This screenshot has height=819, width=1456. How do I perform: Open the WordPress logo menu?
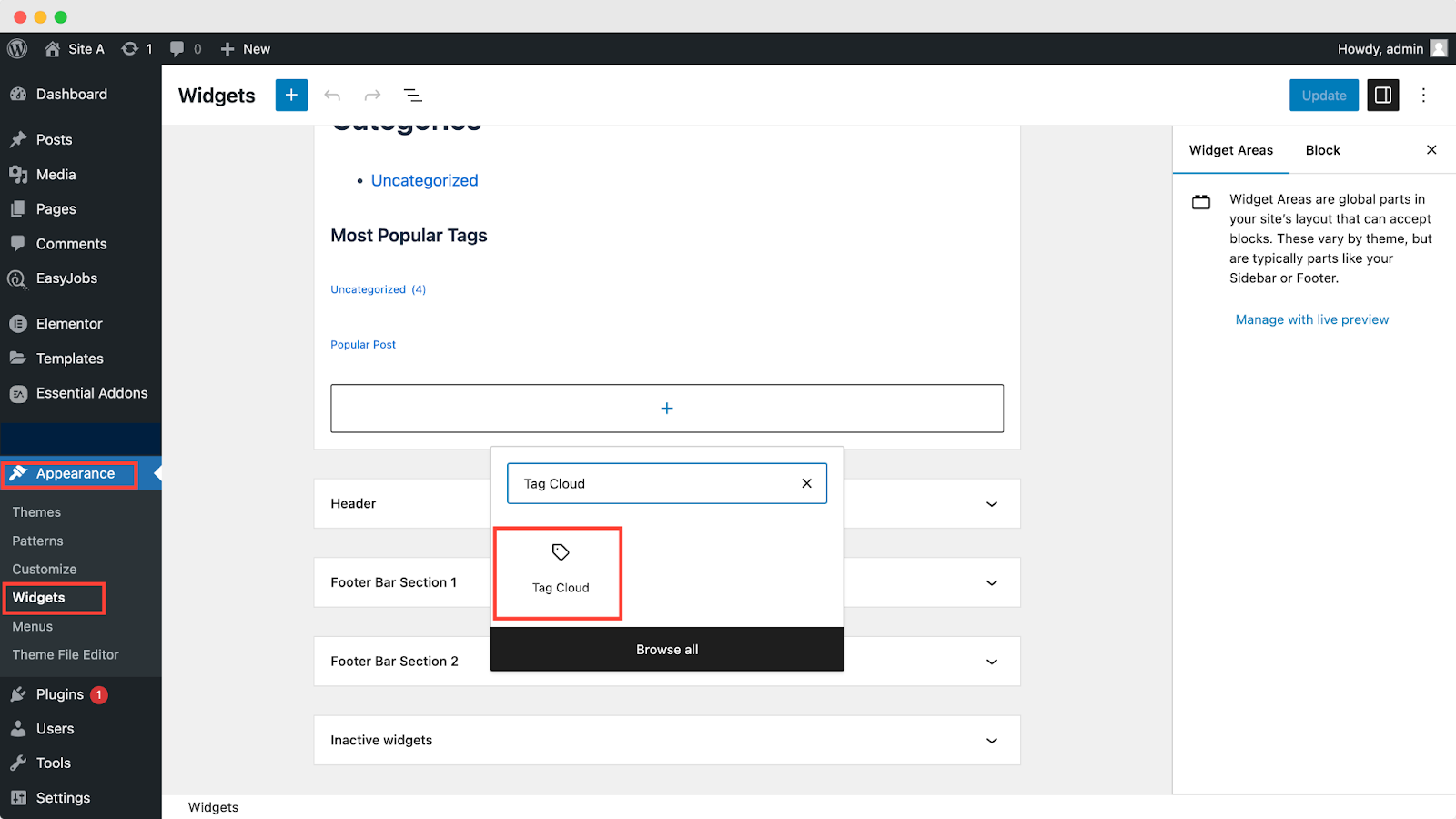click(17, 49)
